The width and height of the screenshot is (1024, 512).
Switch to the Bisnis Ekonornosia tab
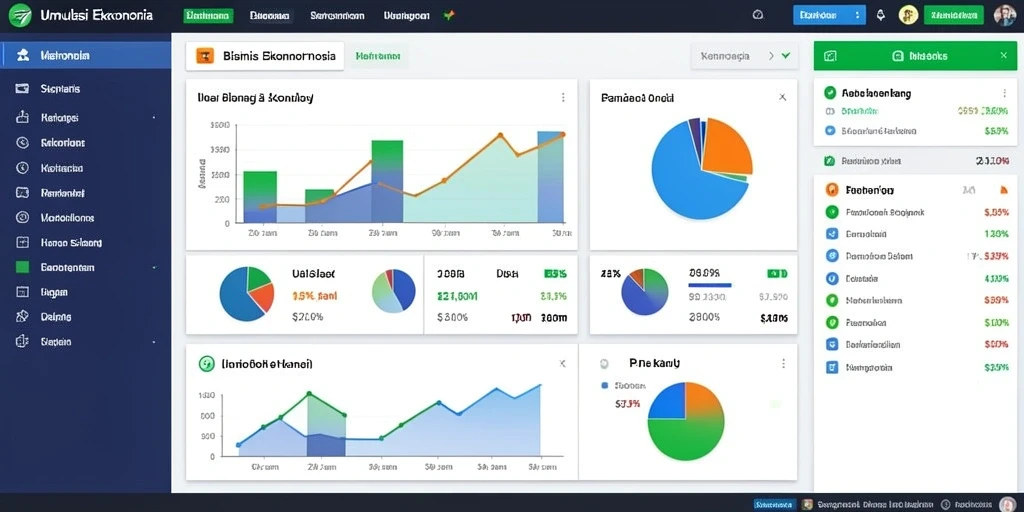[264, 57]
